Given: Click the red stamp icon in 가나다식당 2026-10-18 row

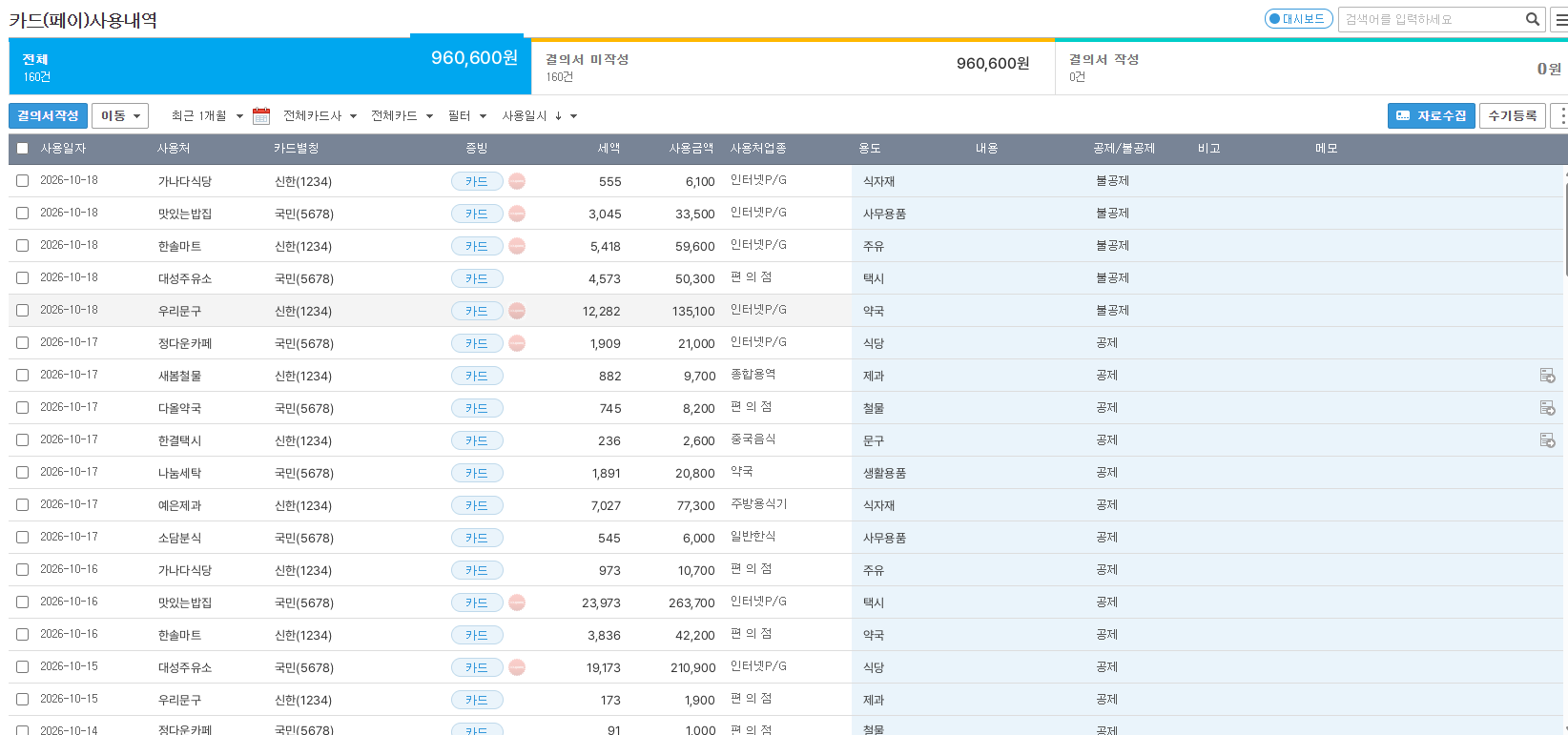Looking at the screenshot, I should [517, 181].
